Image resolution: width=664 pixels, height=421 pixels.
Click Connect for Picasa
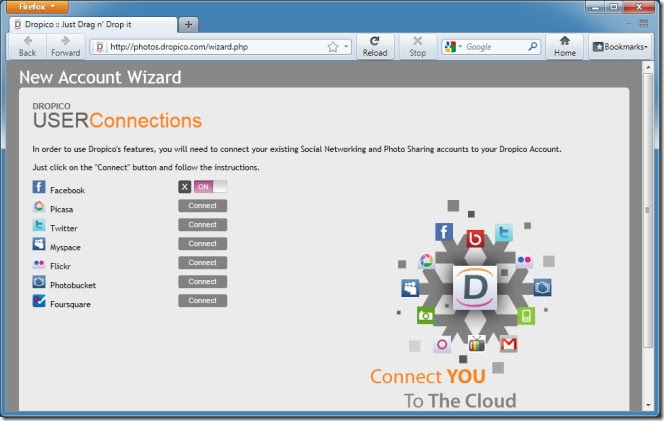202,206
